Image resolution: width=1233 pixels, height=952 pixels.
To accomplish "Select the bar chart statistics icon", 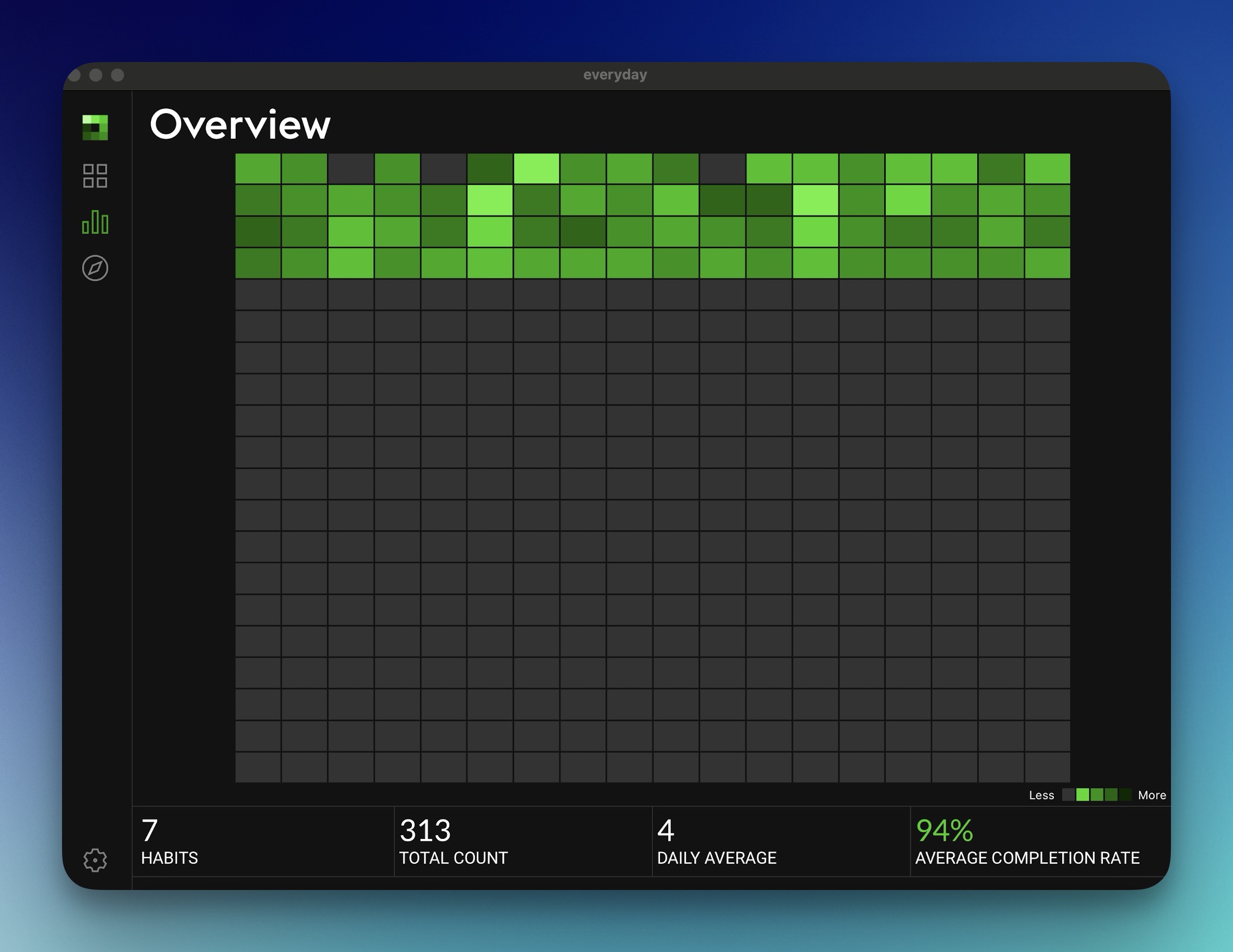I will [95, 222].
